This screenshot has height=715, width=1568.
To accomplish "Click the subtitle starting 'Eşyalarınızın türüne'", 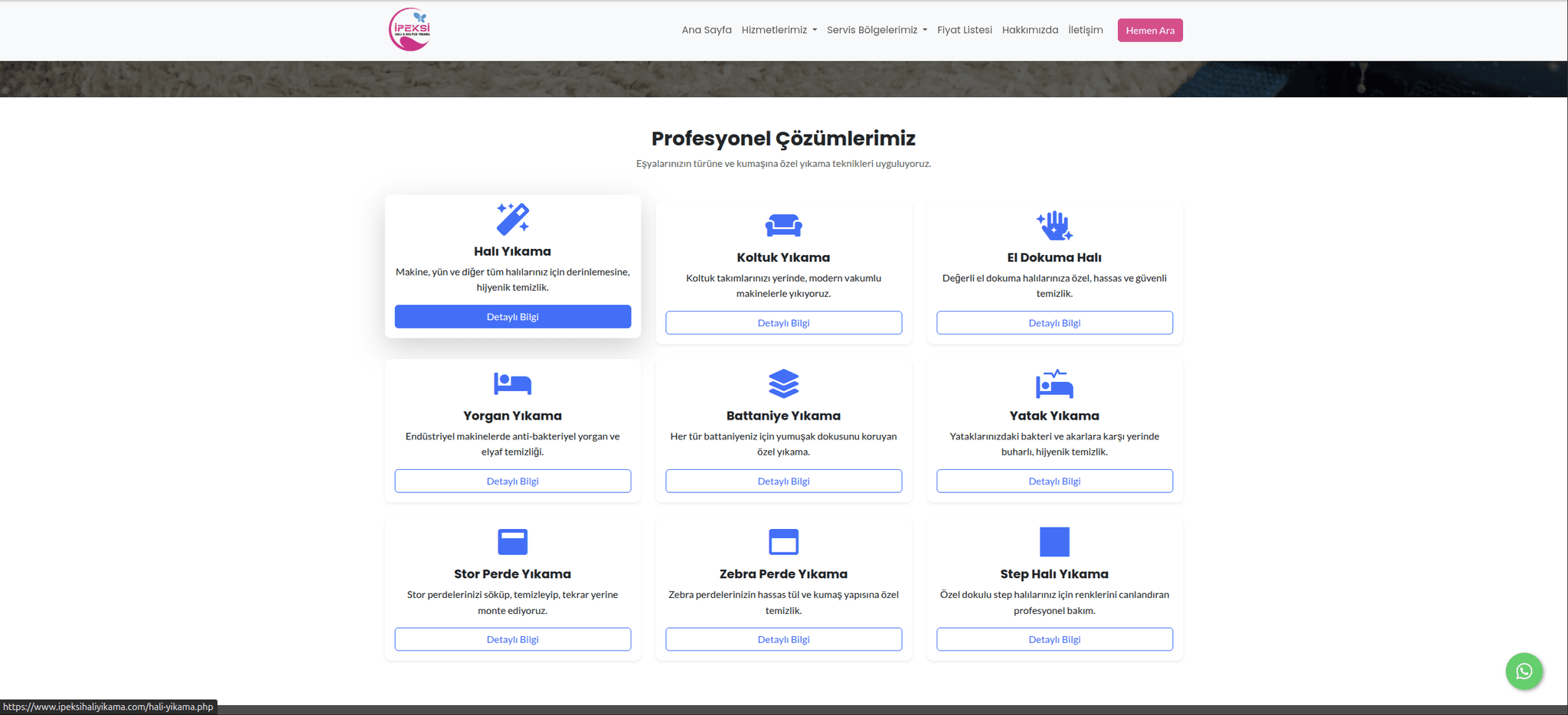I will click(783, 164).
